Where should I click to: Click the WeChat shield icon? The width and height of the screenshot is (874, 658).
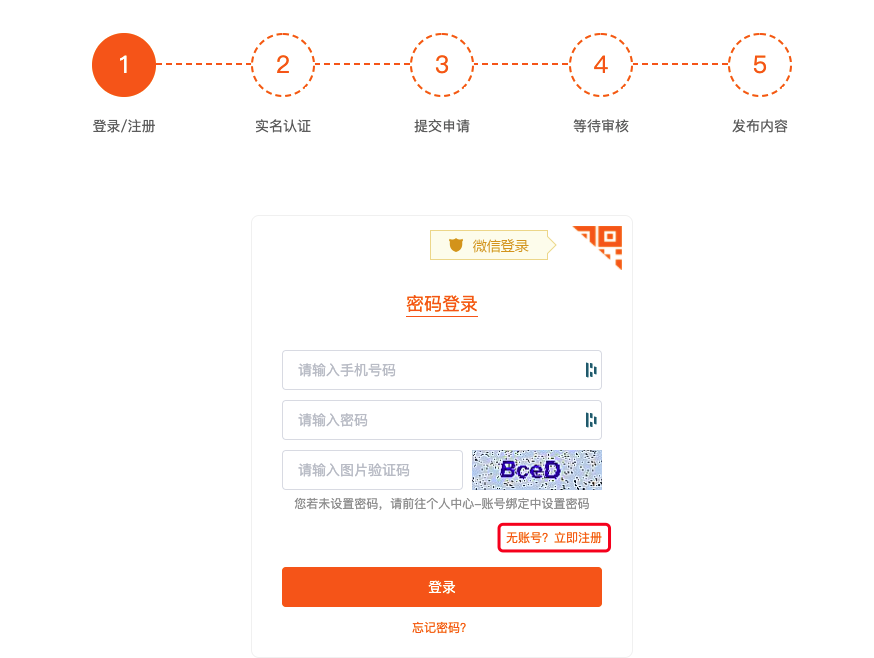456,245
